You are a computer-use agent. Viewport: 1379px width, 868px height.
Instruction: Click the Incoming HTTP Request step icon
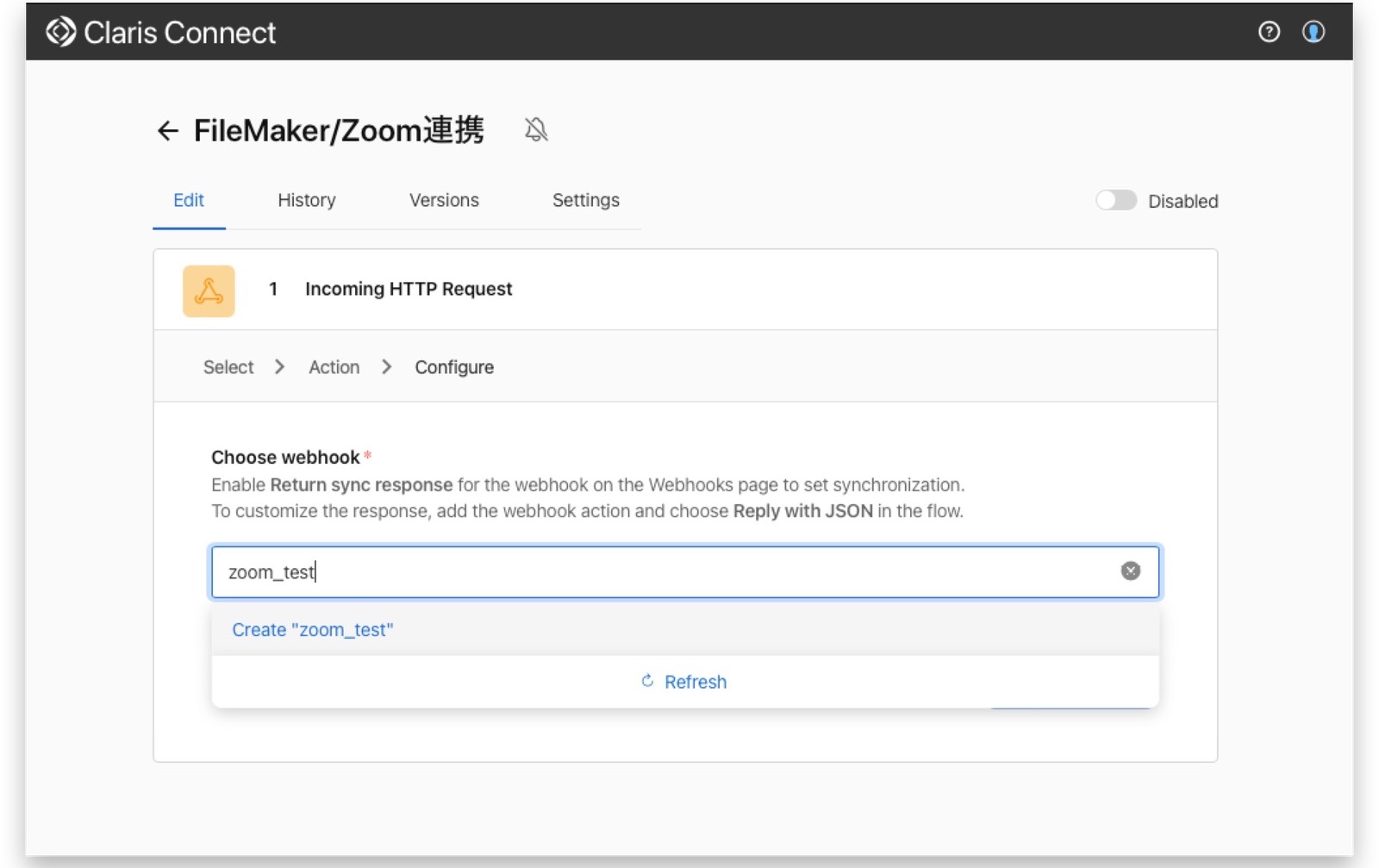point(208,290)
